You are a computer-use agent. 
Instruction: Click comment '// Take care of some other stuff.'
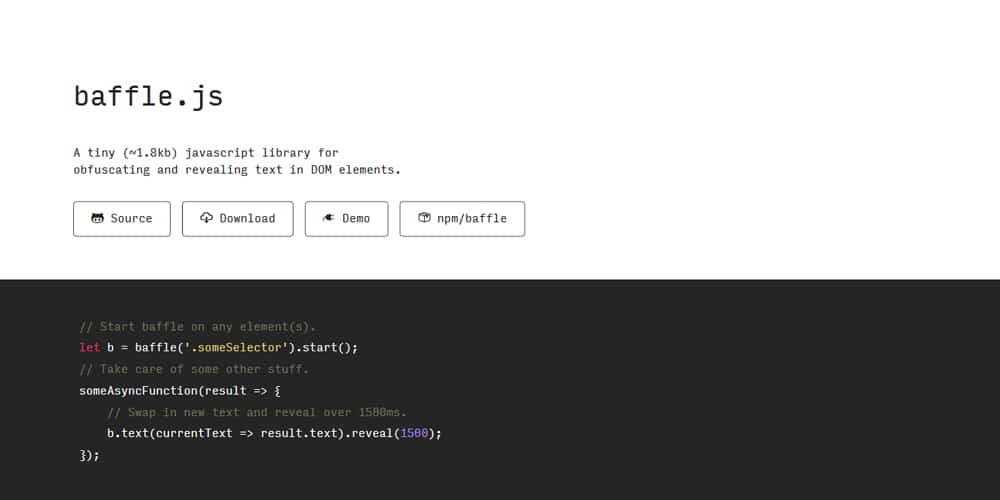pos(194,369)
